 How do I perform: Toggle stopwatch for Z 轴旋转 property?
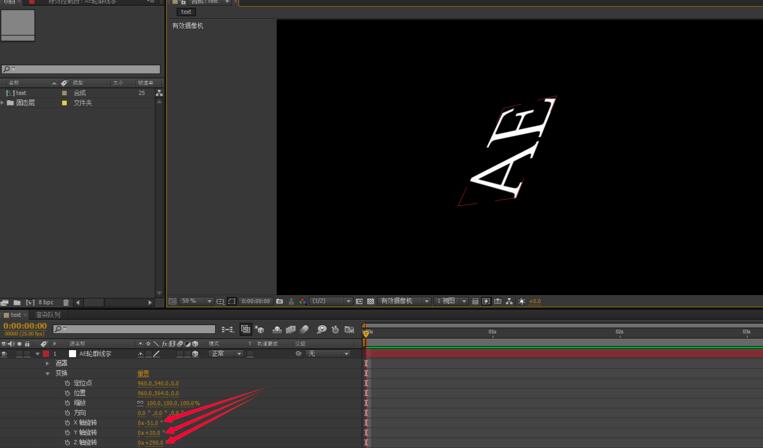click(x=67, y=443)
